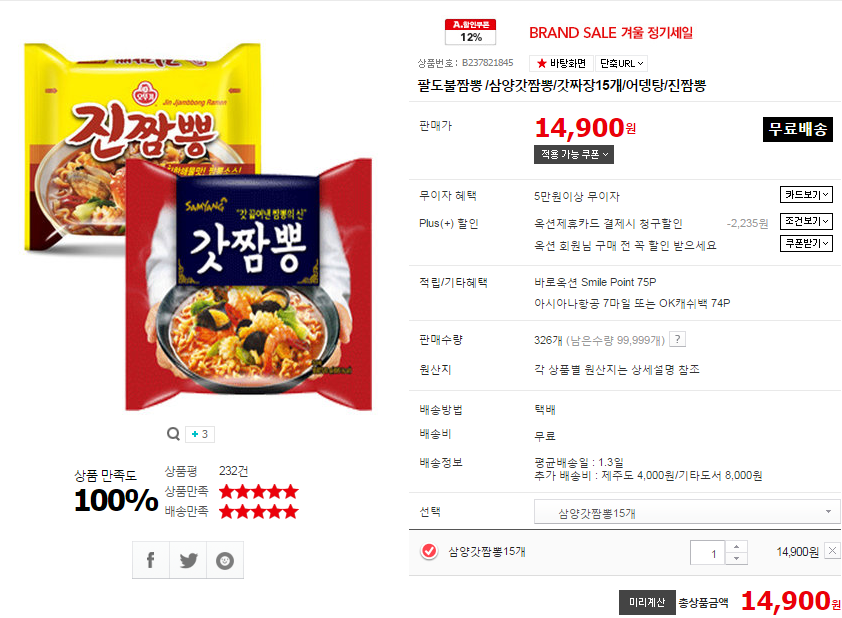Click the magnifier icon under the product image
The width and height of the screenshot is (842, 618).
[173, 434]
